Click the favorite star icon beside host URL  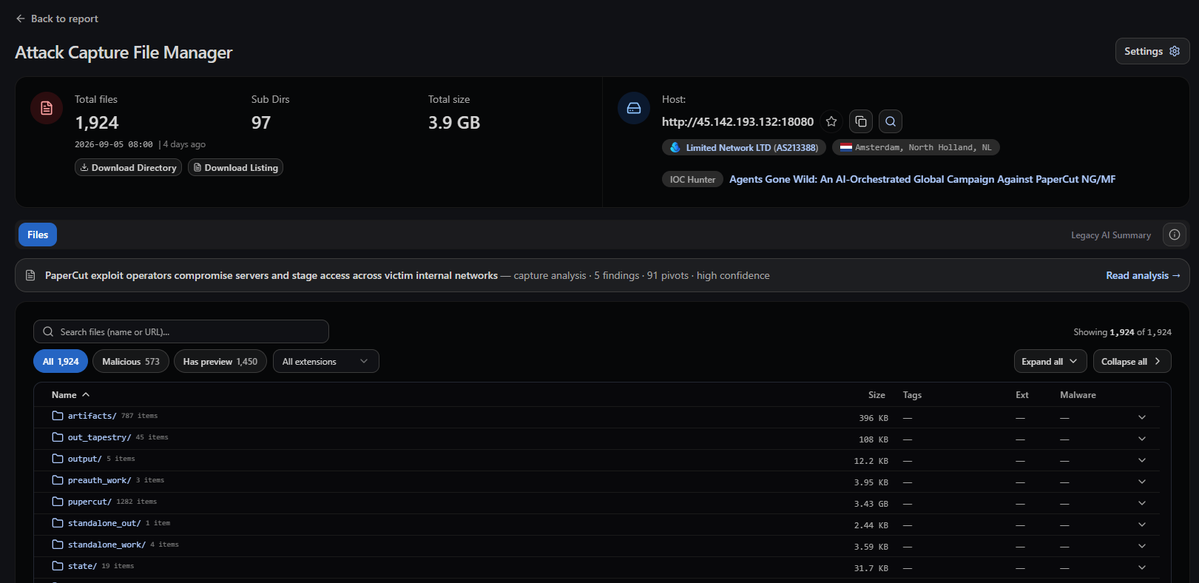coord(831,121)
